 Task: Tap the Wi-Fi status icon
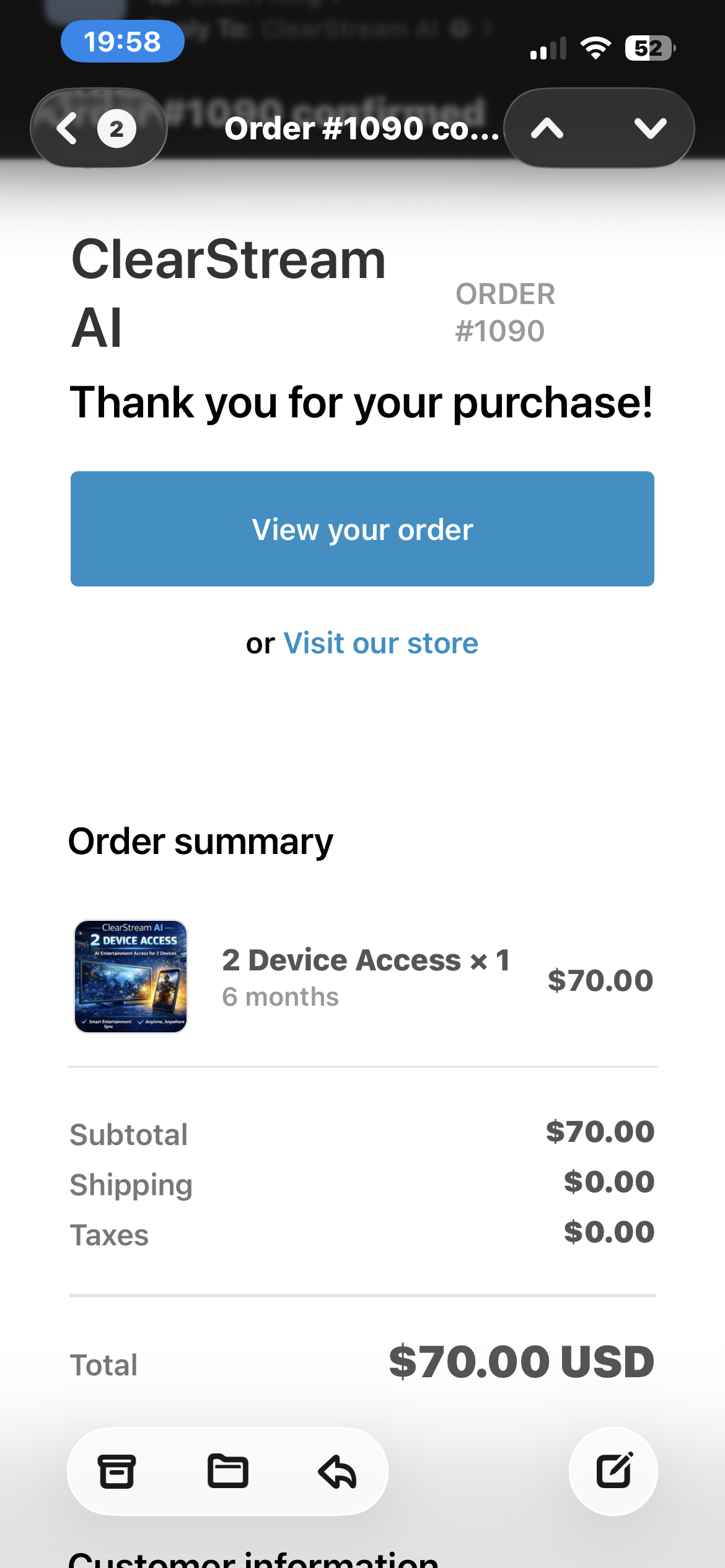coord(595,48)
